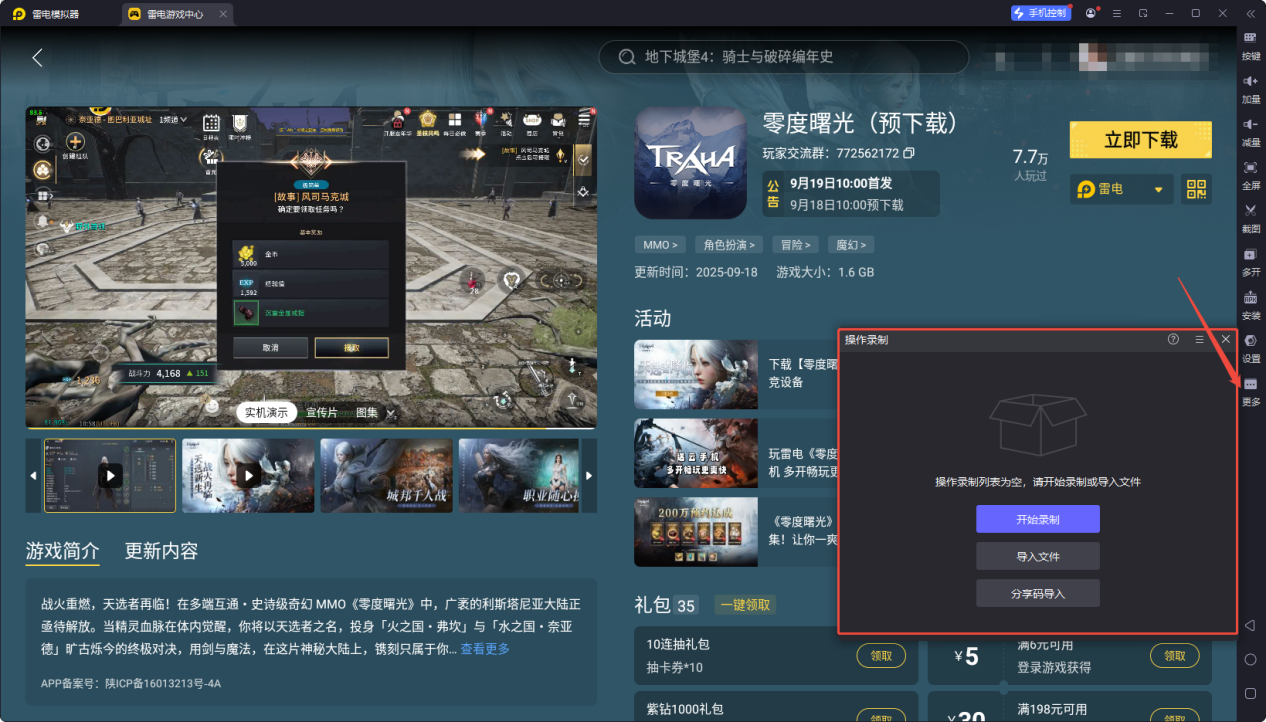Click the 立即下载 download button
Image resolution: width=1266 pixels, height=722 pixels.
[x=1140, y=140]
